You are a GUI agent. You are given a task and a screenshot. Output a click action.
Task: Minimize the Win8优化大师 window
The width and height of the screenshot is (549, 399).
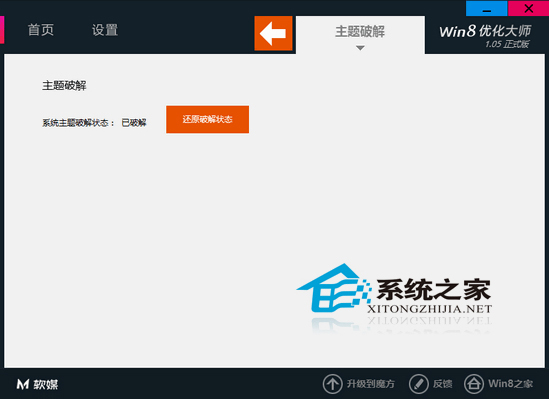pos(487,8)
